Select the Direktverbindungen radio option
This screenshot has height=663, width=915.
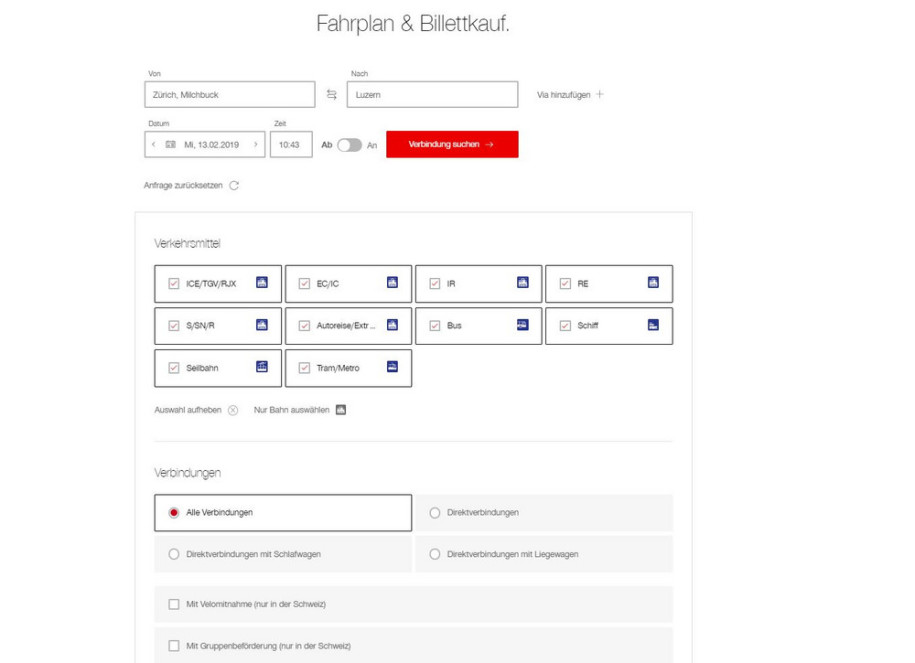435,513
